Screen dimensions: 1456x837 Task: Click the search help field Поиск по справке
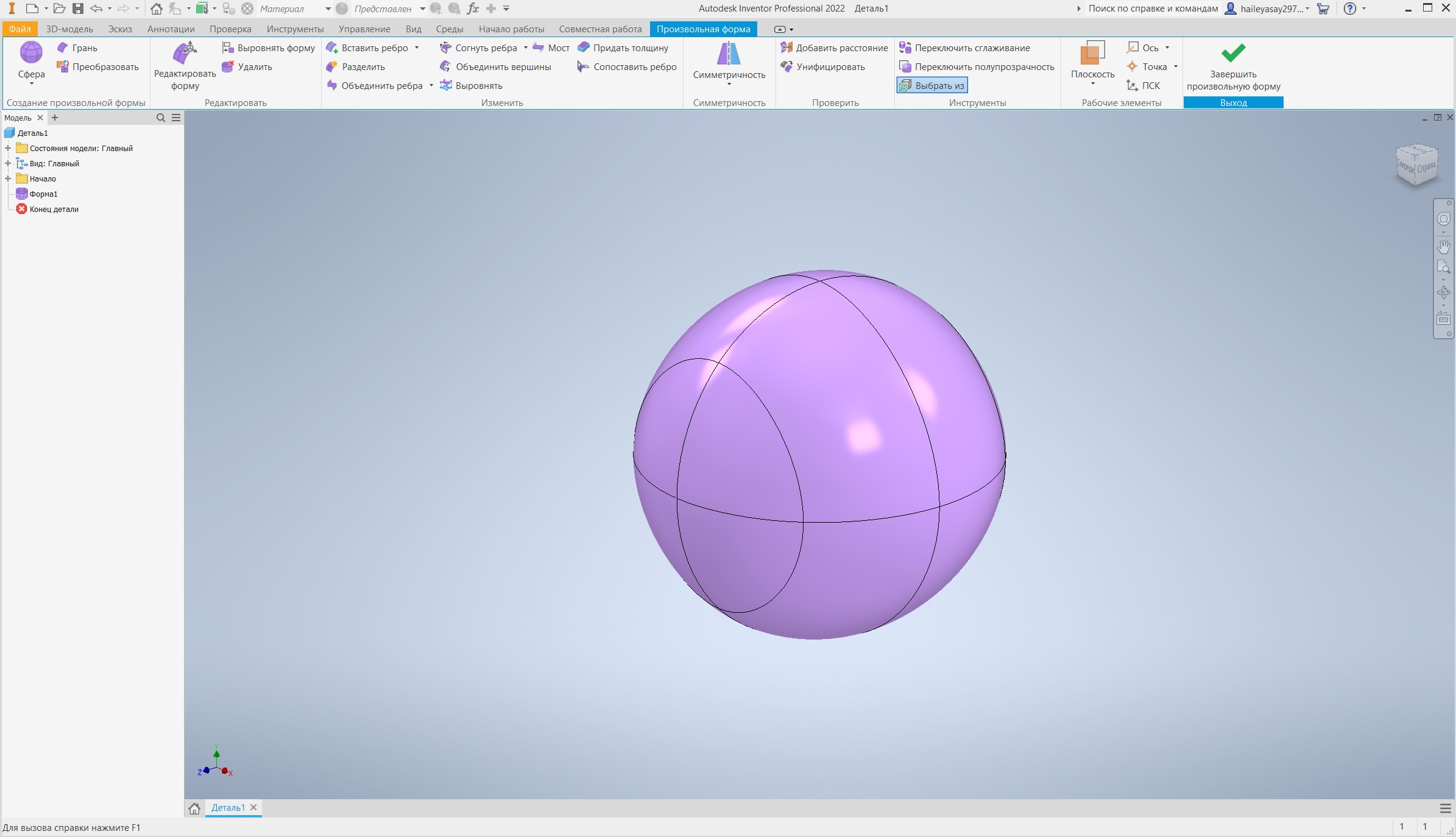point(1153,9)
